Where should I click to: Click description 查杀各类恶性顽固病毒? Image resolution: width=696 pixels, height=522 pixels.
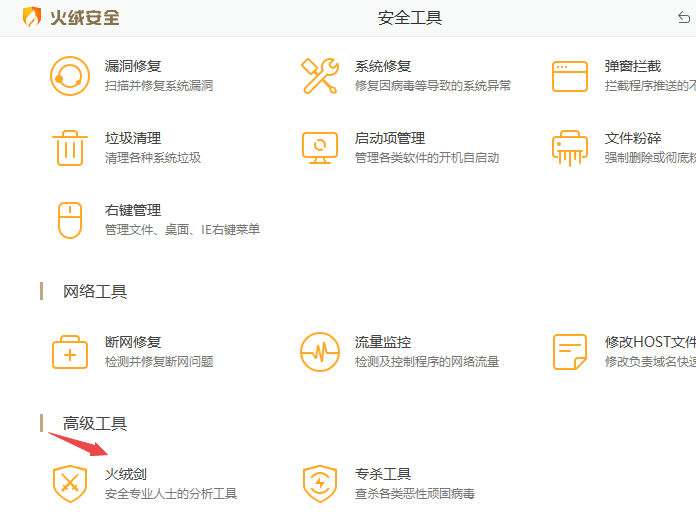[415, 494]
